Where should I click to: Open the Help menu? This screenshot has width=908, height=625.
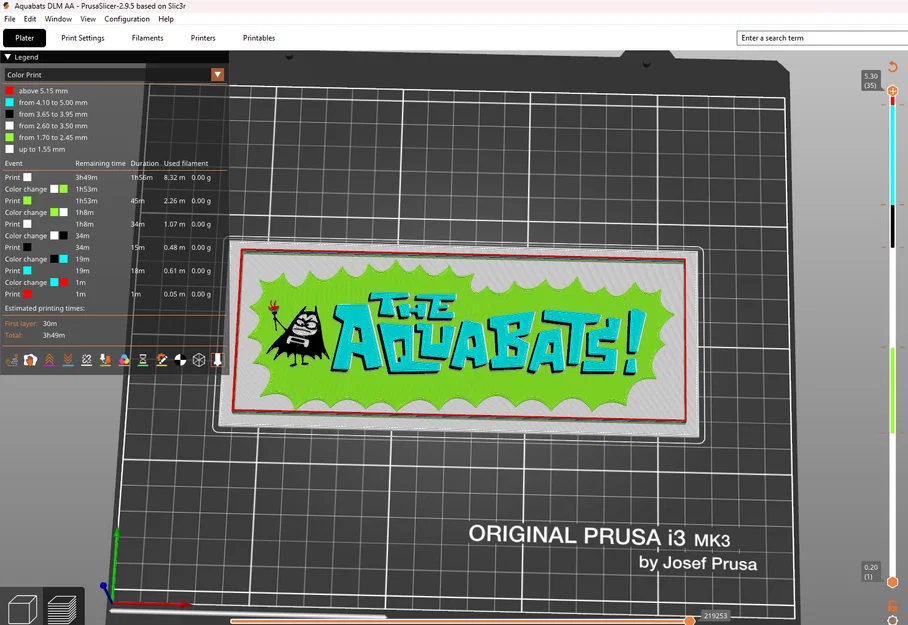click(x=166, y=19)
